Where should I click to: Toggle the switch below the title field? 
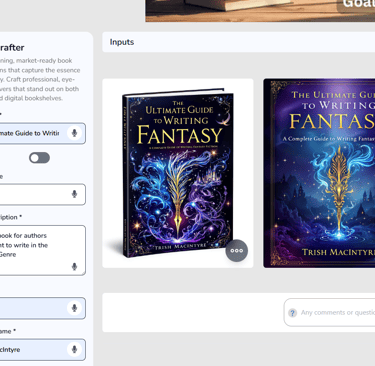(39, 158)
